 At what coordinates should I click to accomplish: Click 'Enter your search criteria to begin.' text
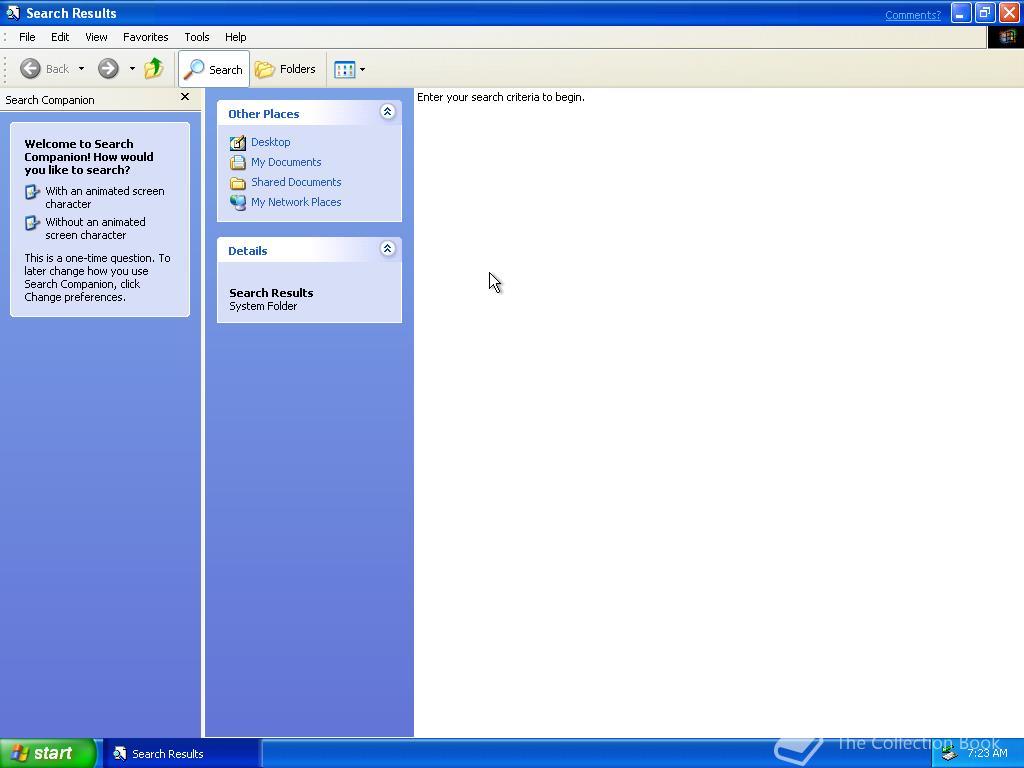500,97
